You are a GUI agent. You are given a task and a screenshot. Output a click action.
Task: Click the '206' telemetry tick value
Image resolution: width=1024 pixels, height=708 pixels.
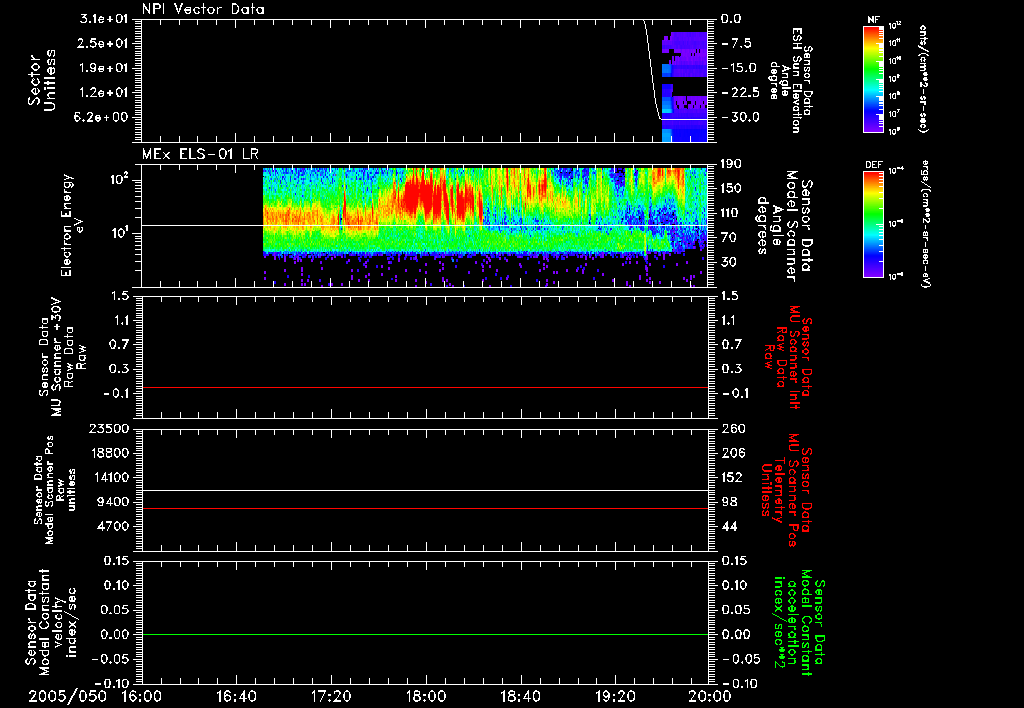[733, 453]
